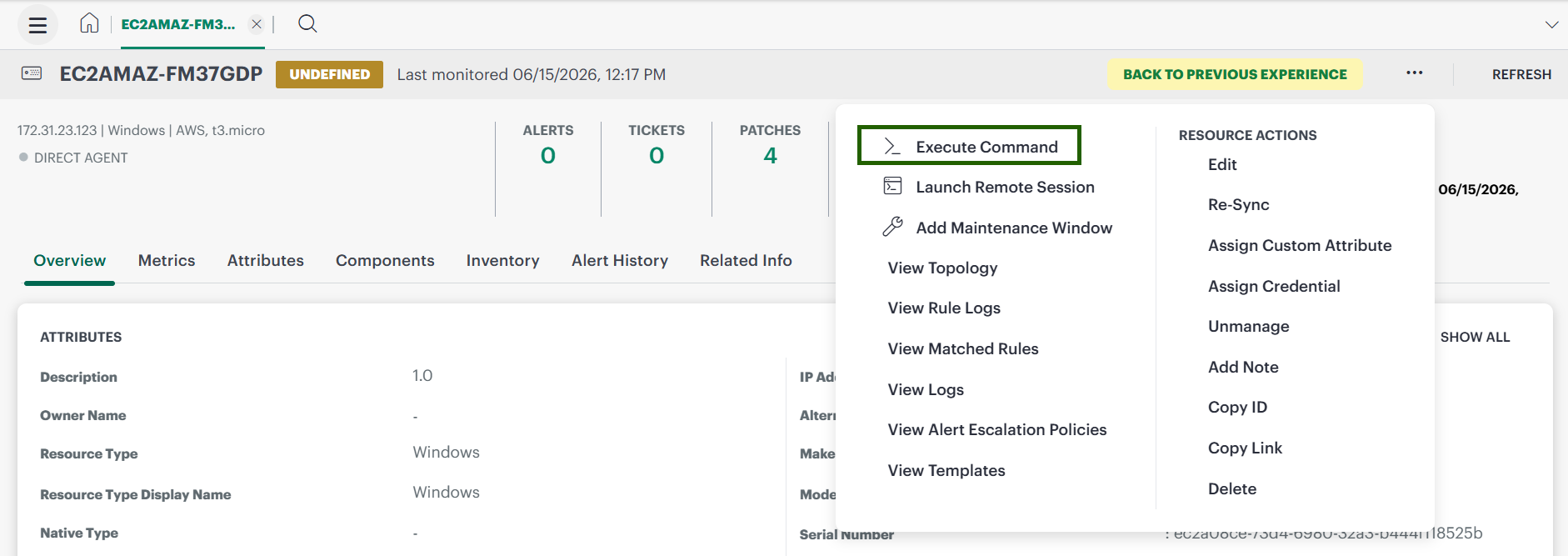This screenshot has height=556, width=1568.
Task: Select Copy ID under Resource Actions
Action: click(1237, 407)
